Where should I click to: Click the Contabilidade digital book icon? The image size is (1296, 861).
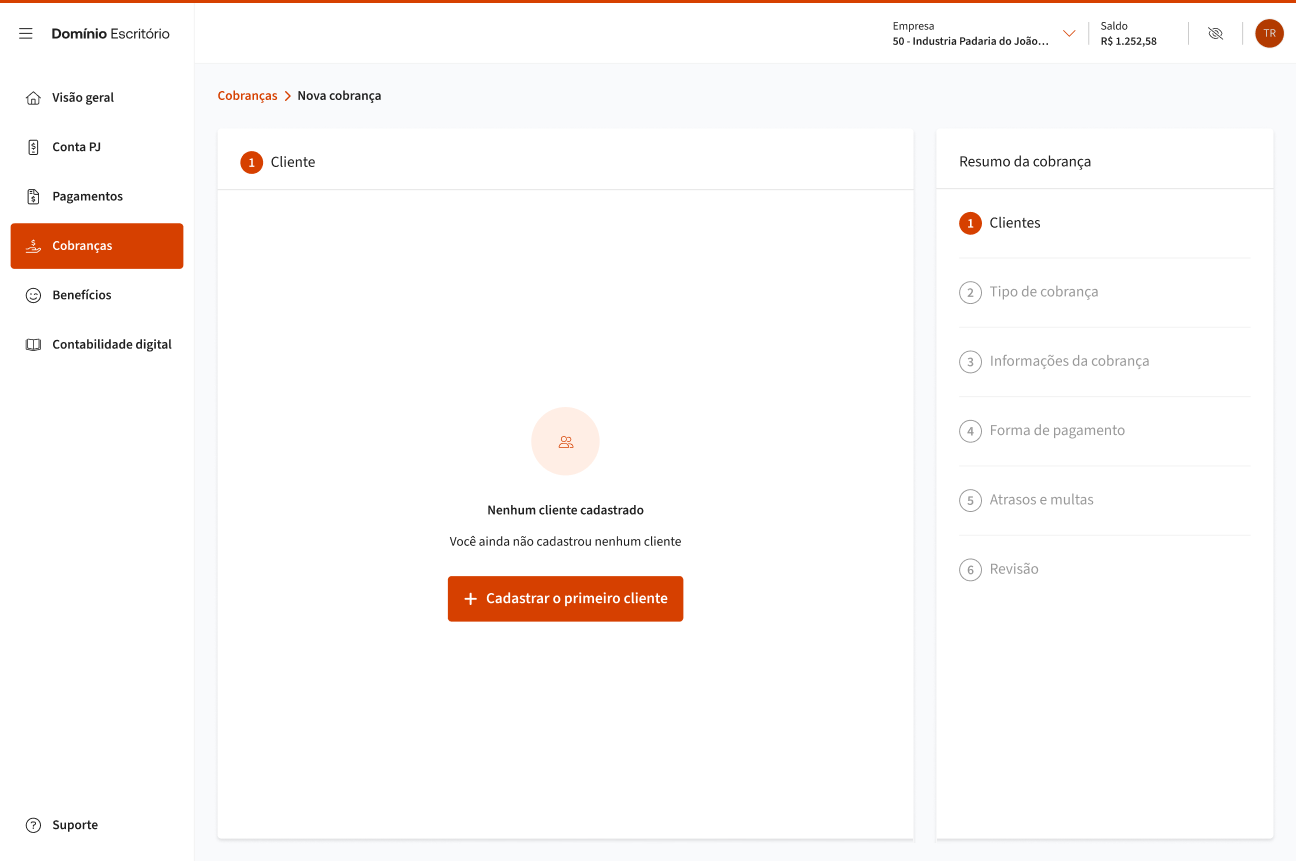point(33,345)
